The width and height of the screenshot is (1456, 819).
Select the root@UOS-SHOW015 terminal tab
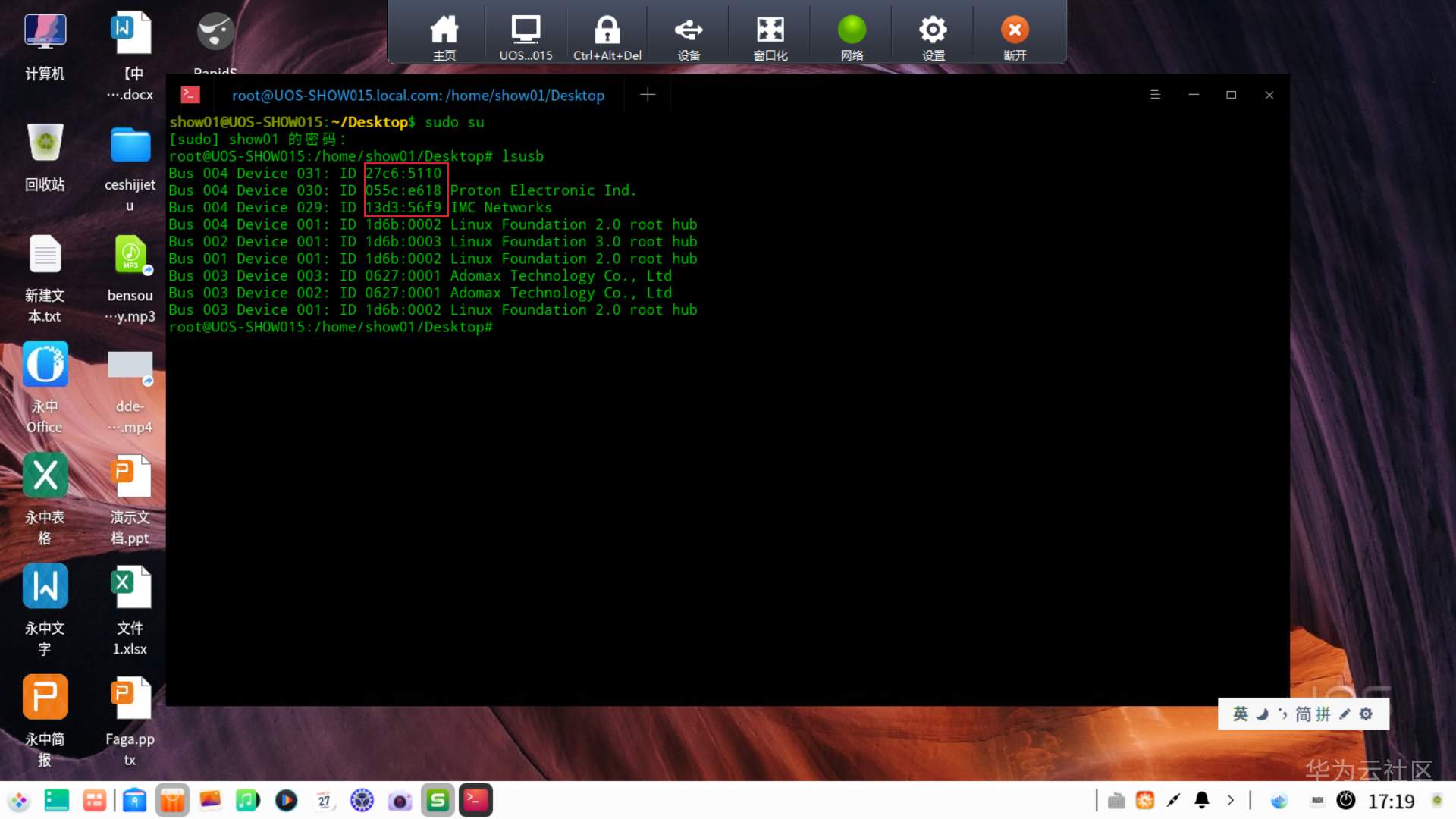(417, 96)
